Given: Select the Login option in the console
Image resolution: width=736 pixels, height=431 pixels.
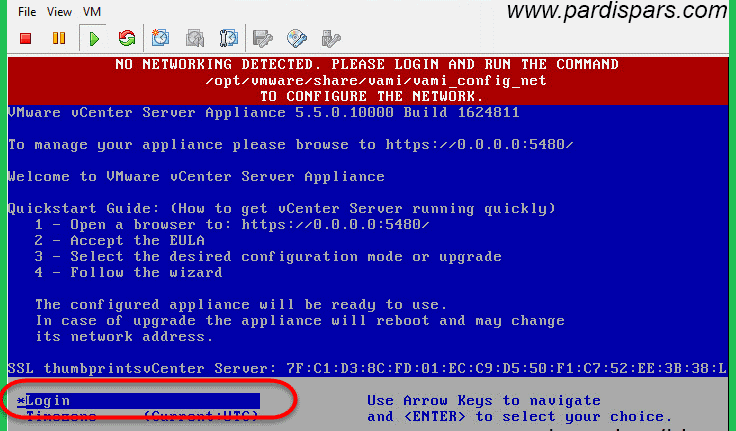Looking at the screenshot, I should click(x=138, y=400).
